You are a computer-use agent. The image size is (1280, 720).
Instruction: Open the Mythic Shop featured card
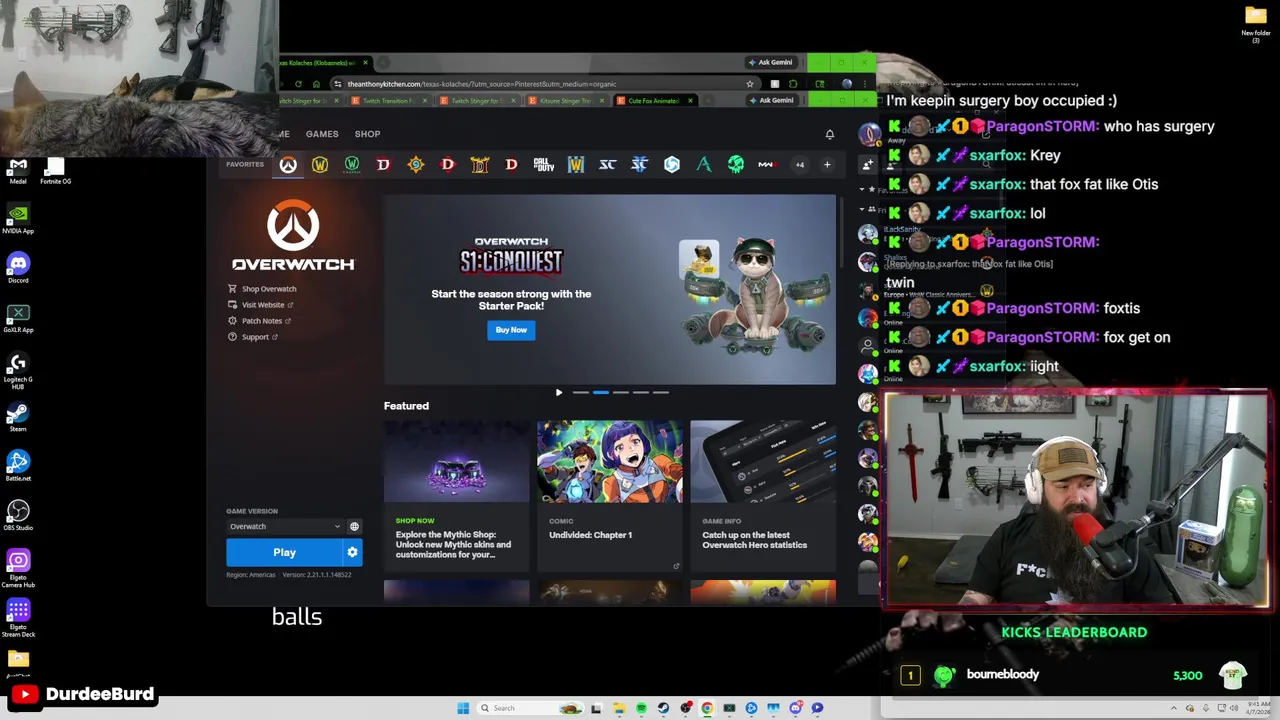tap(456, 494)
